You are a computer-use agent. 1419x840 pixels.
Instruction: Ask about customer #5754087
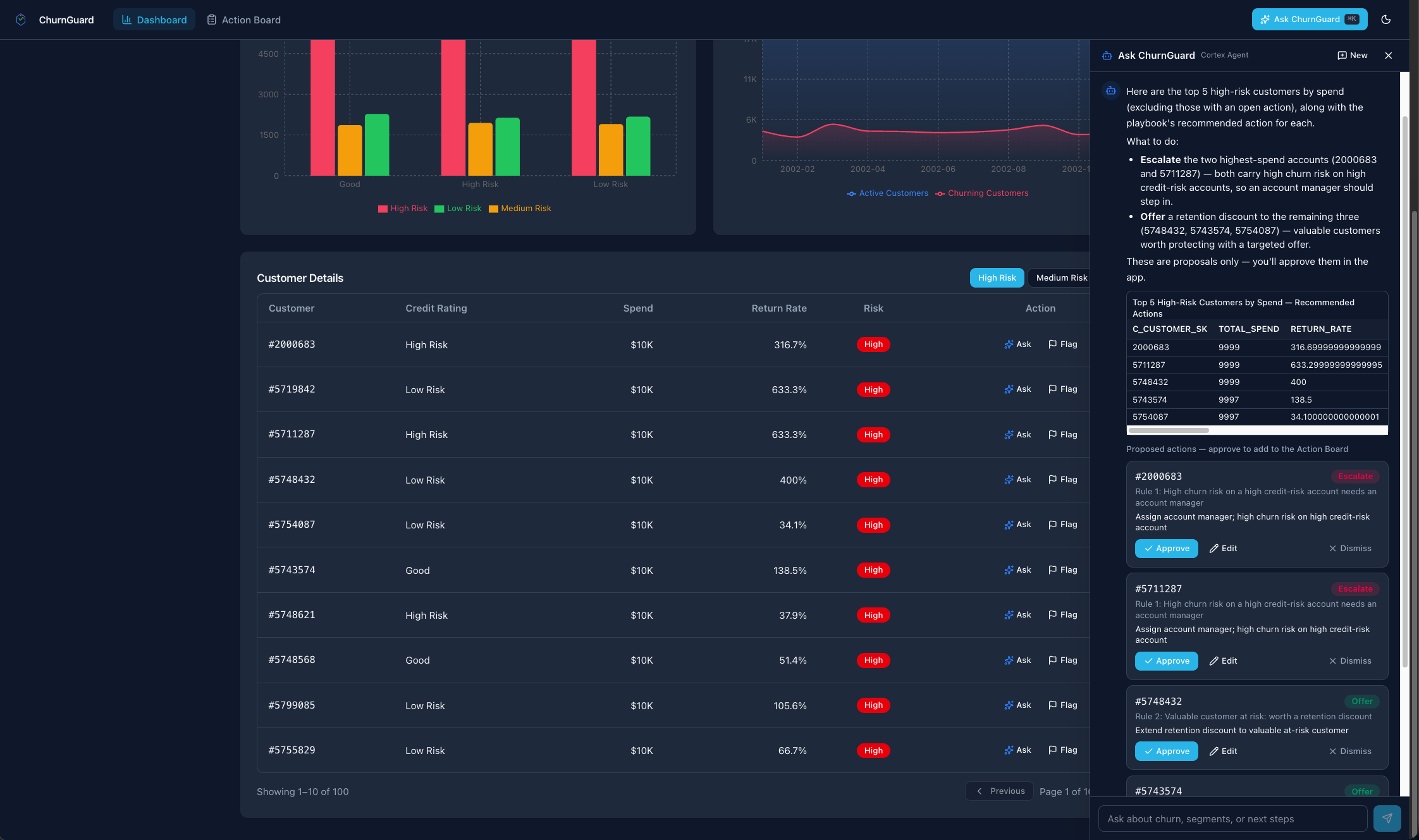[1017, 525]
